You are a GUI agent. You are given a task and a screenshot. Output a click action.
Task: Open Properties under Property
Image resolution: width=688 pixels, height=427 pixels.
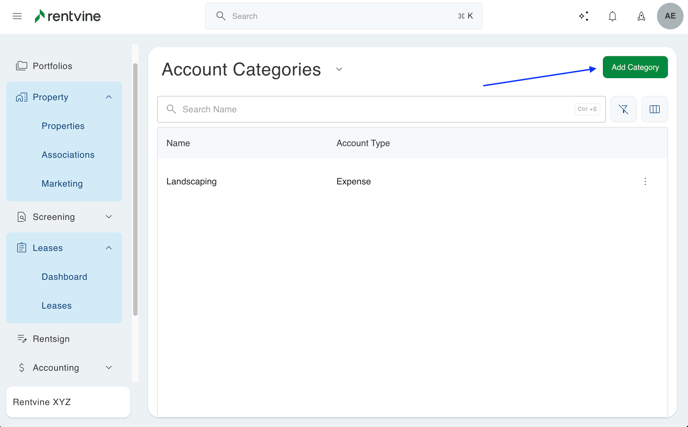[x=63, y=126]
